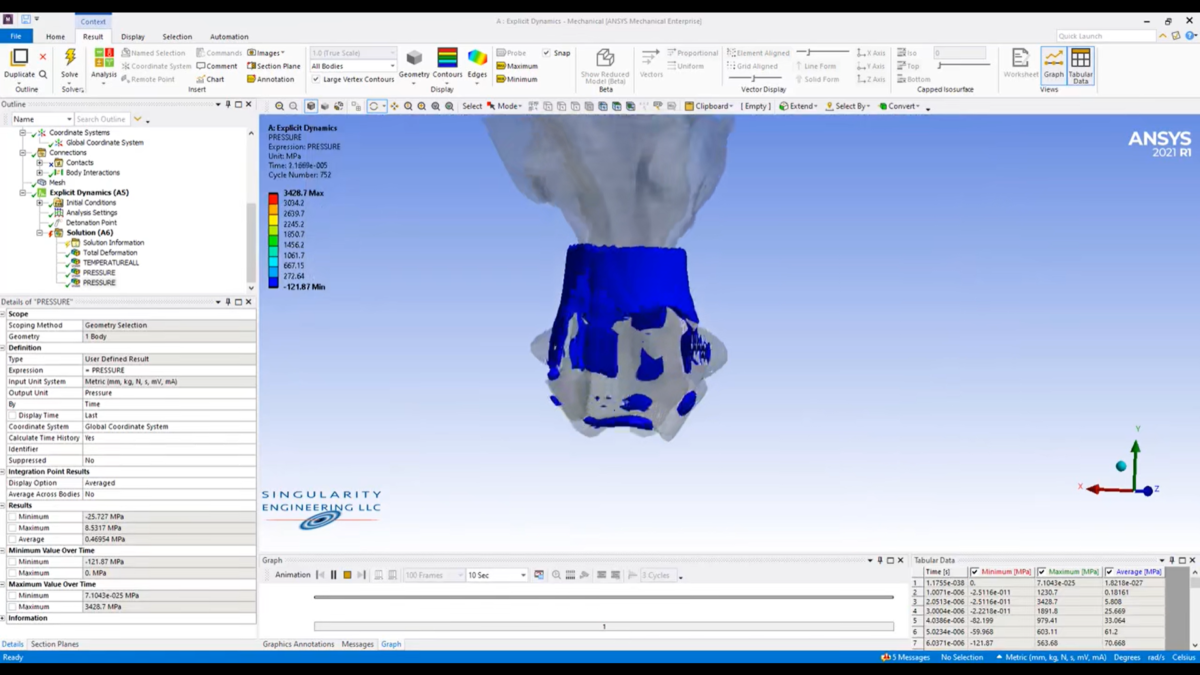Select TEMPERATUREALL result in tree
This screenshot has width=1200, height=675.
click(110, 263)
